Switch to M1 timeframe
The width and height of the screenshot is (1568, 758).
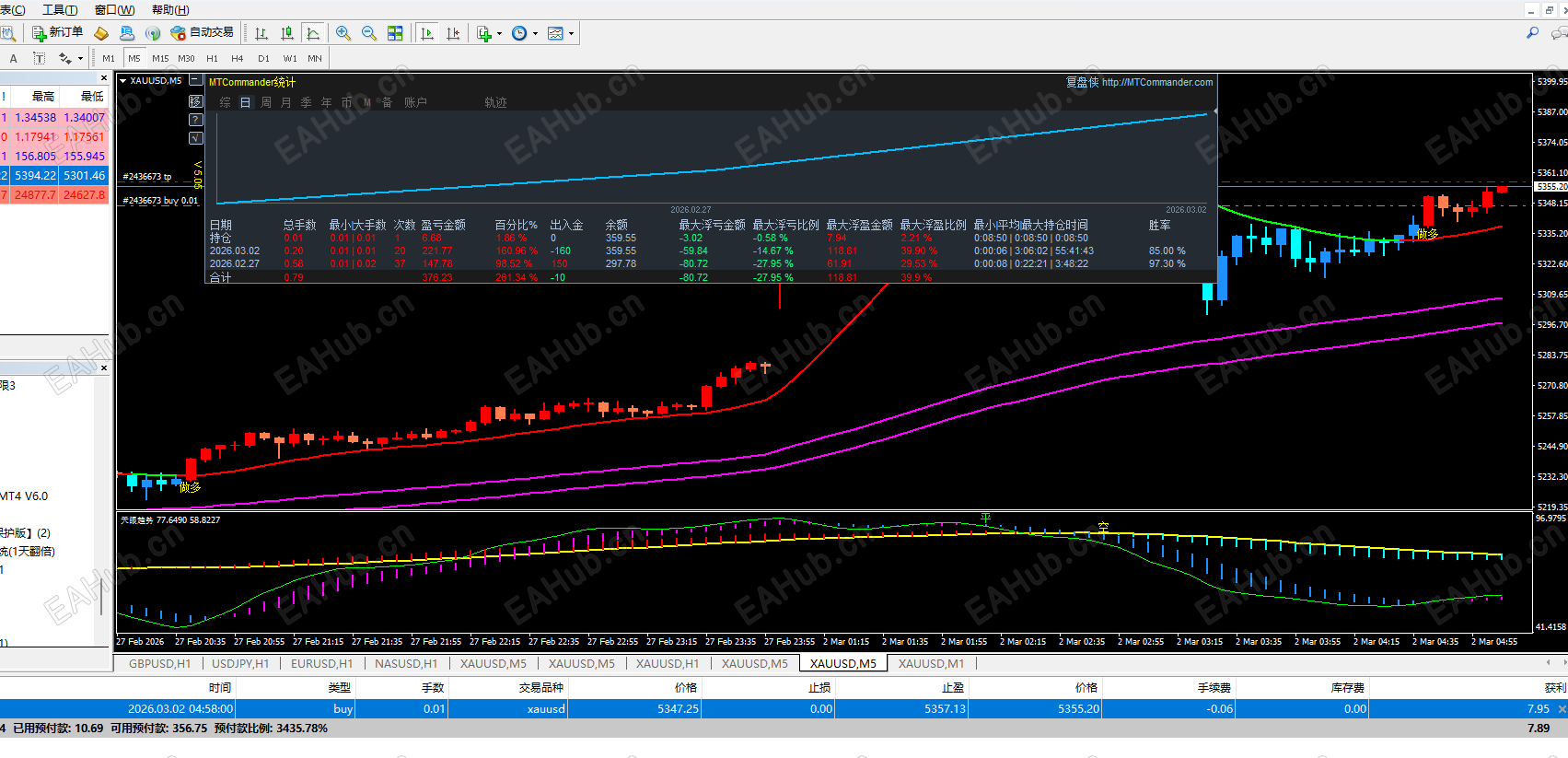click(109, 58)
